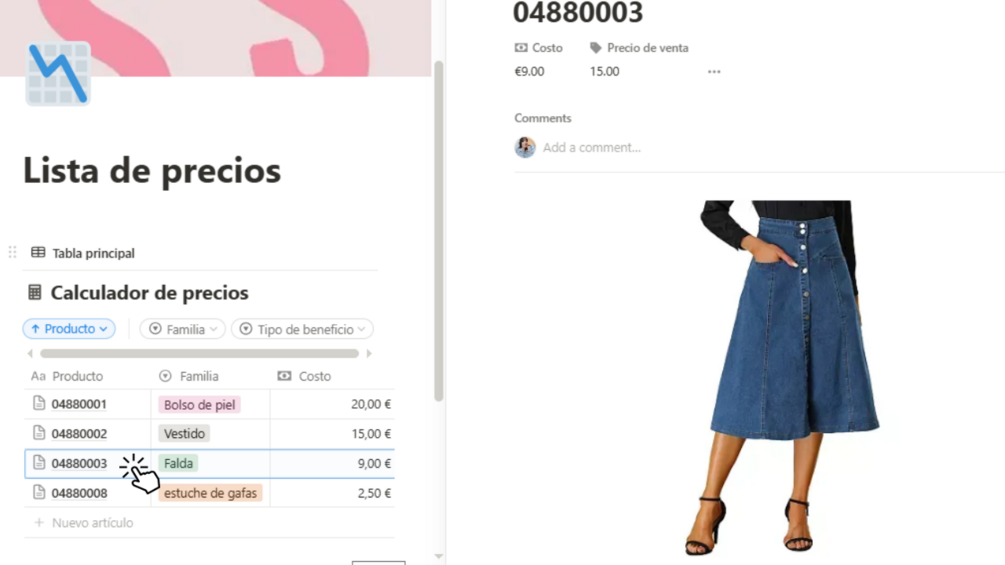Click page icon of row 04880008
The width and height of the screenshot is (1005, 565).
[x=39, y=493]
